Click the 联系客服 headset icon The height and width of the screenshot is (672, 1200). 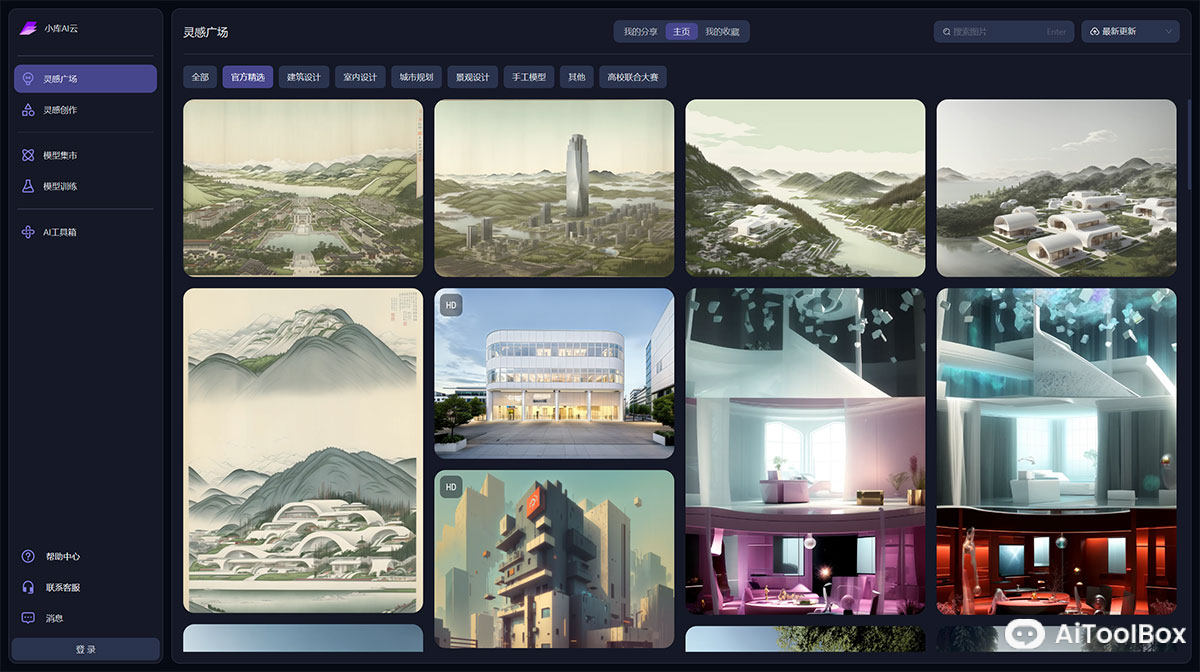29,587
